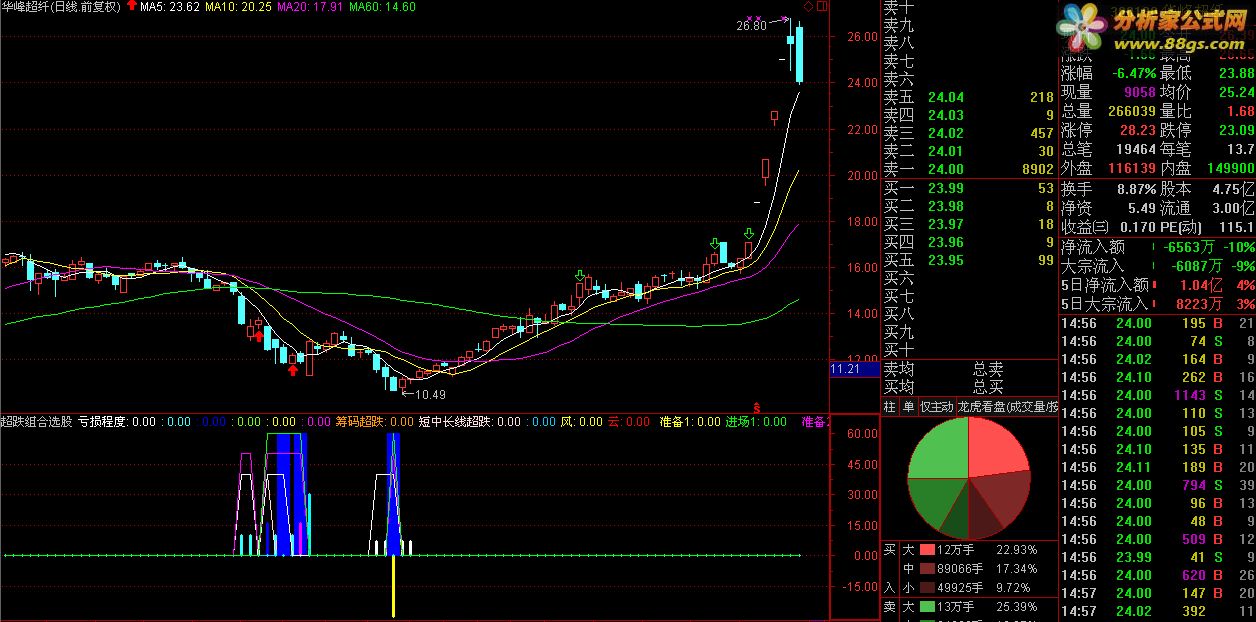Click the 进场1 indicator label
Viewport: 1256px width, 622px height.
pyautogui.click(x=742, y=422)
